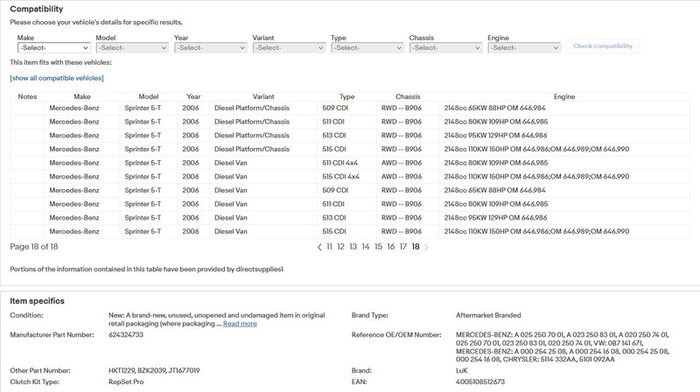The height and width of the screenshot is (392, 700).
Task: Click the Make column header in table
Action: point(82,96)
